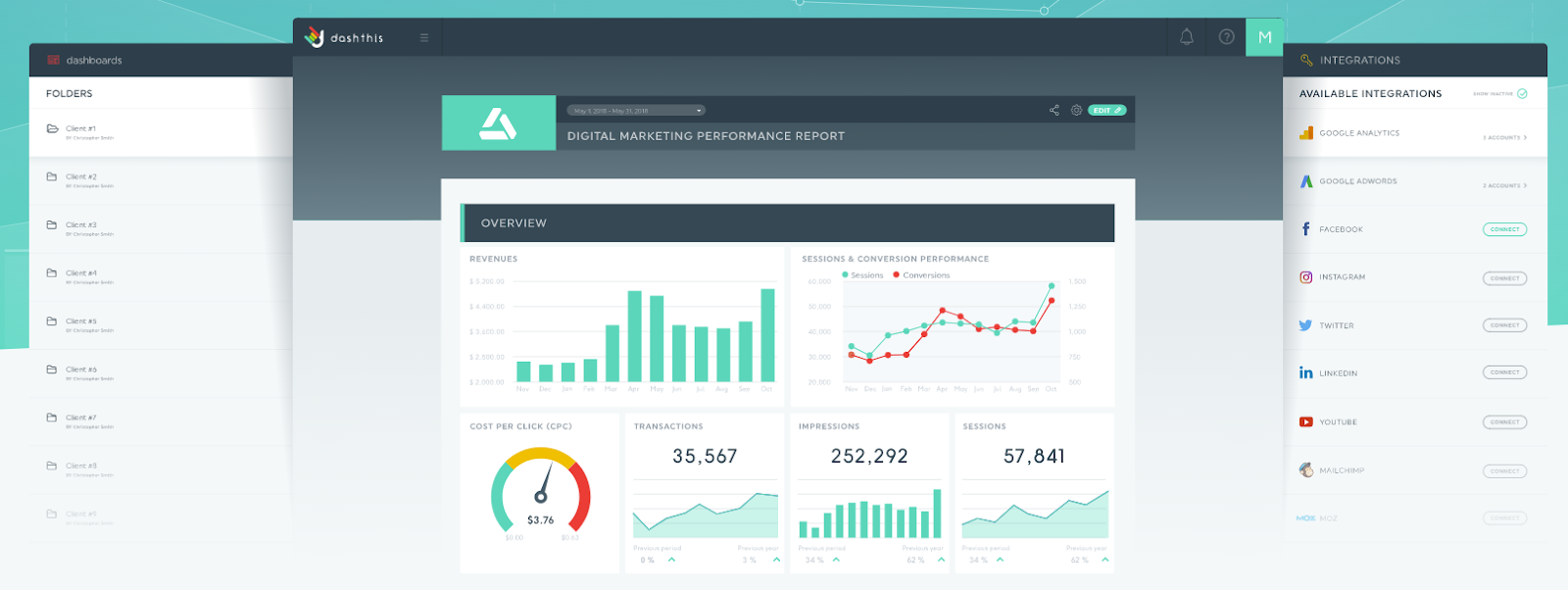Toggle the hamburger menu next to dashthis

pyautogui.click(x=424, y=38)
